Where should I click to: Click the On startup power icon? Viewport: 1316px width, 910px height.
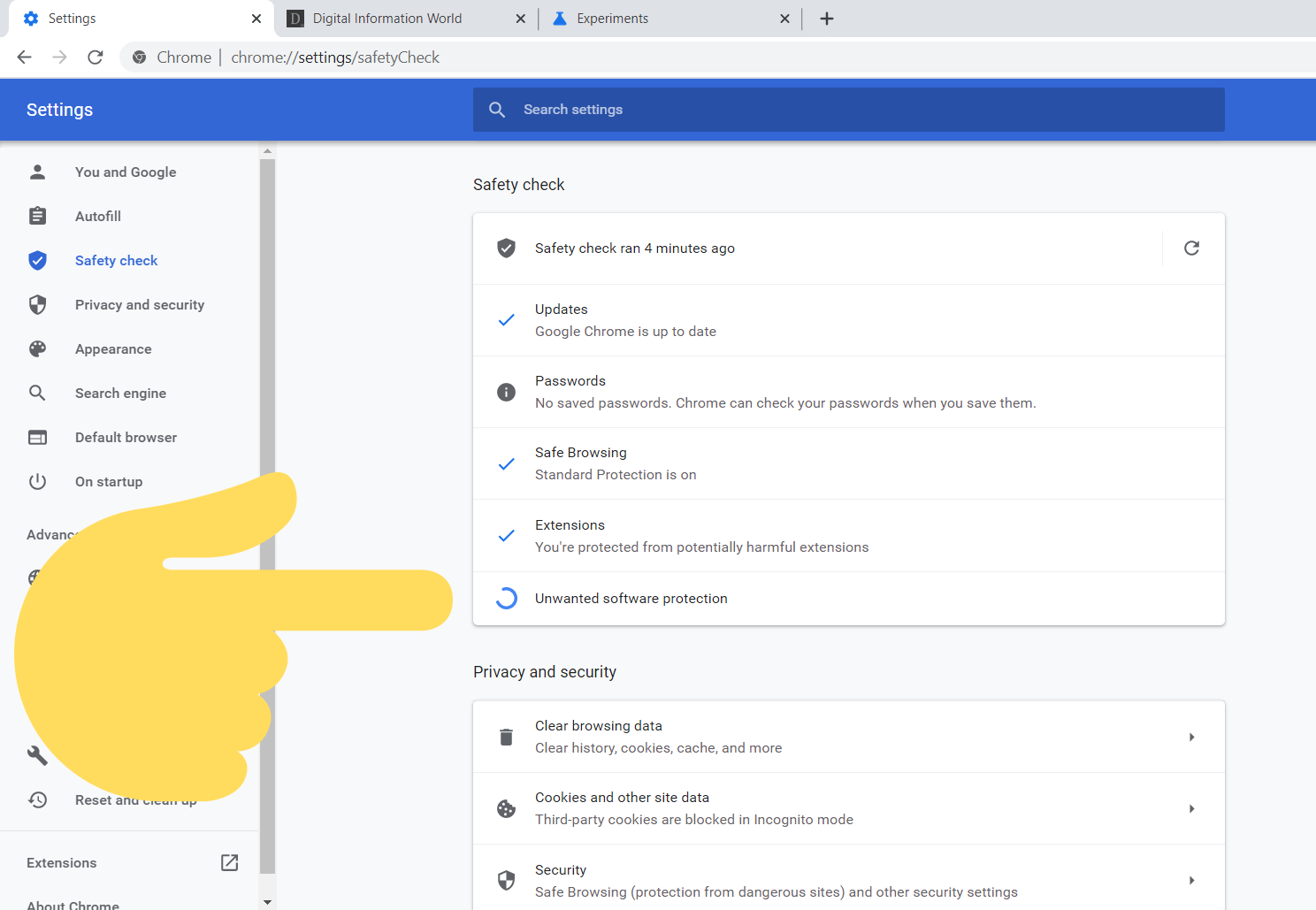tap(37, 481)
